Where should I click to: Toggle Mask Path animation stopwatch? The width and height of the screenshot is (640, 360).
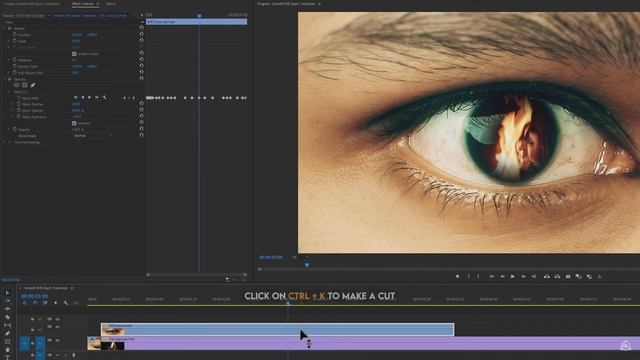[x=18, y=98]
